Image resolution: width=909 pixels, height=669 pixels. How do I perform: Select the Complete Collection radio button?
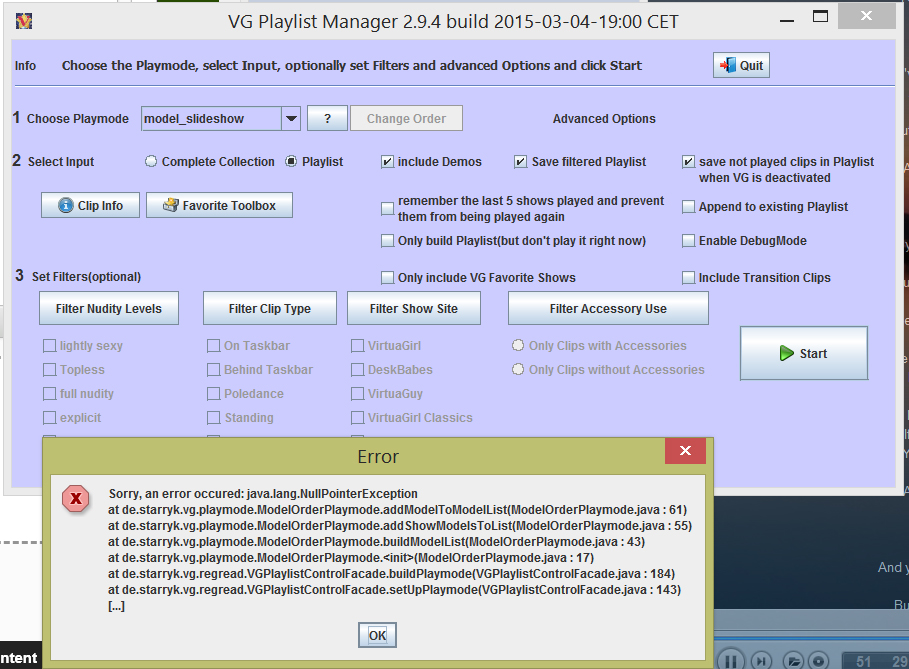pyautogui.click(x=151, y=162)
